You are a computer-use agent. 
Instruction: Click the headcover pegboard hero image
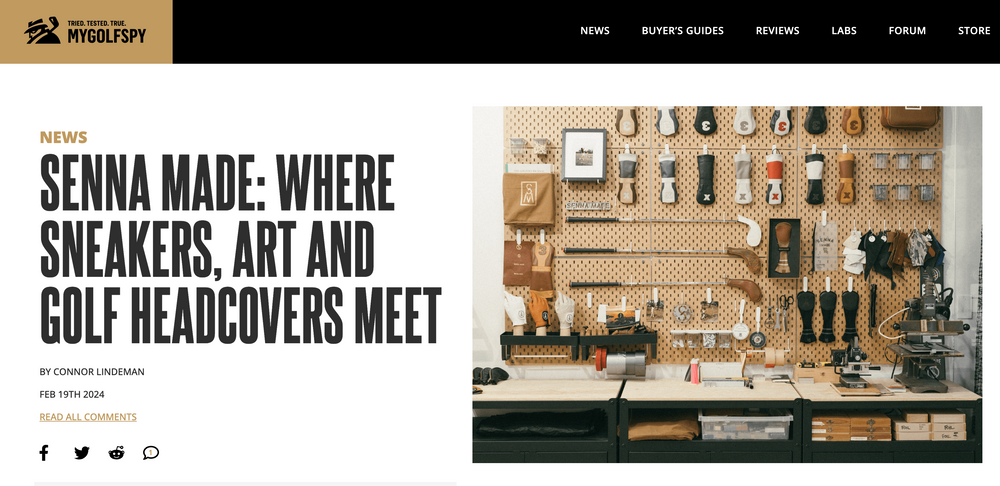click(727, 284)
